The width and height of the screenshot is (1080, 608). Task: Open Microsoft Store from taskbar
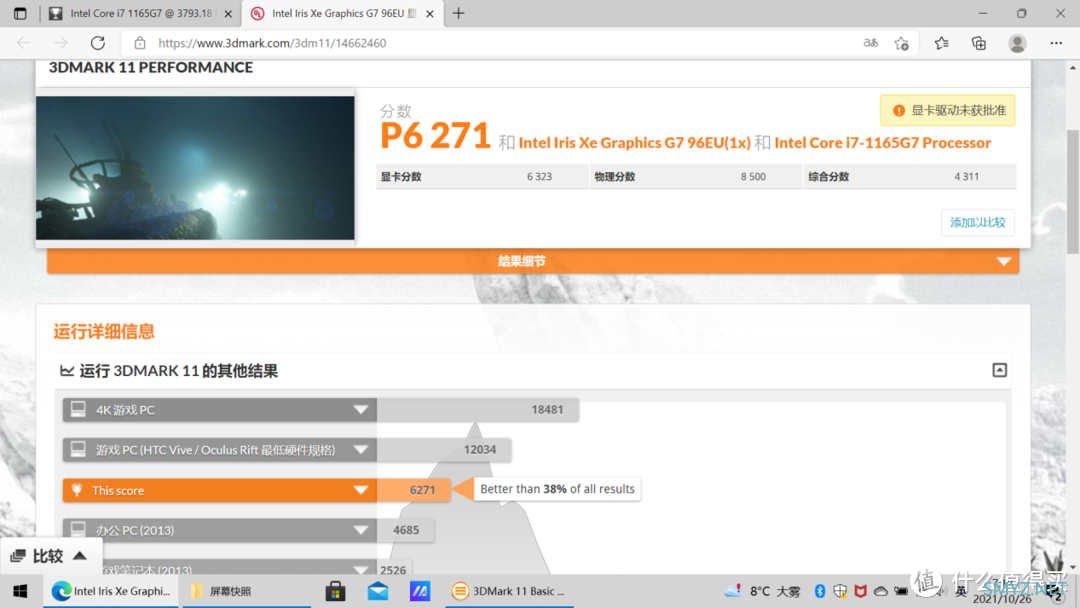[x=335, y=591]
